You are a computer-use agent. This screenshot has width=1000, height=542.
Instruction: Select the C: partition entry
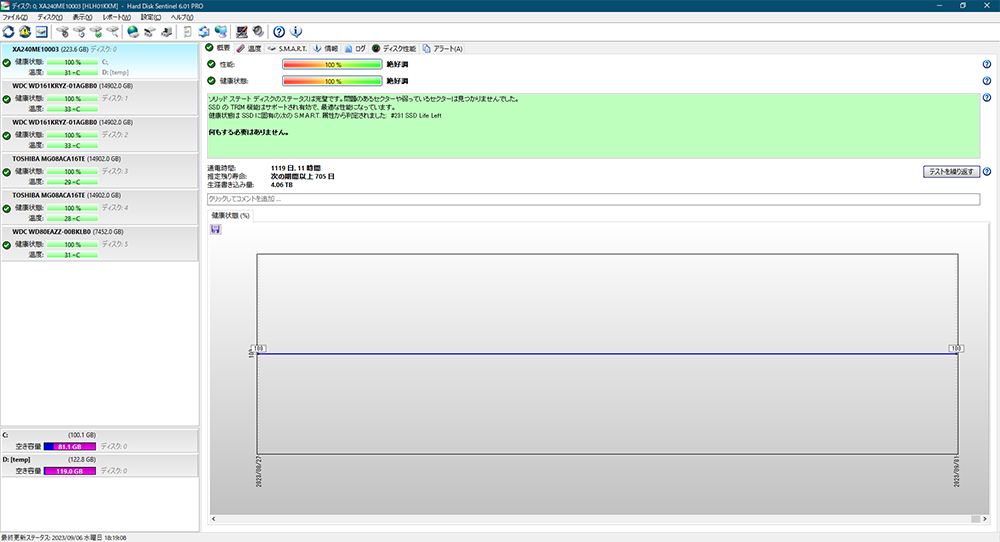pos(99,441)
